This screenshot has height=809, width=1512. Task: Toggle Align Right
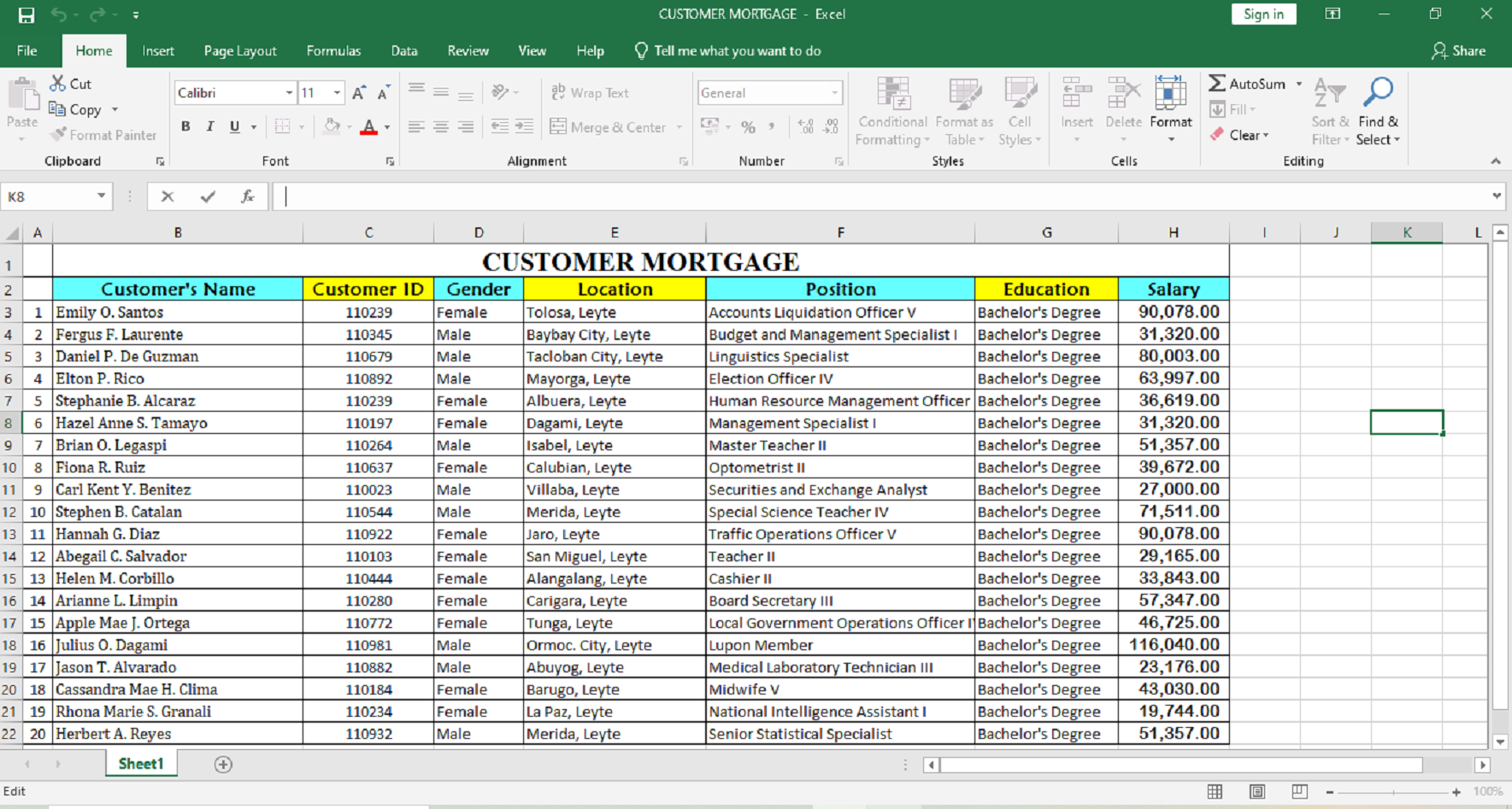(x=466, y=126)
